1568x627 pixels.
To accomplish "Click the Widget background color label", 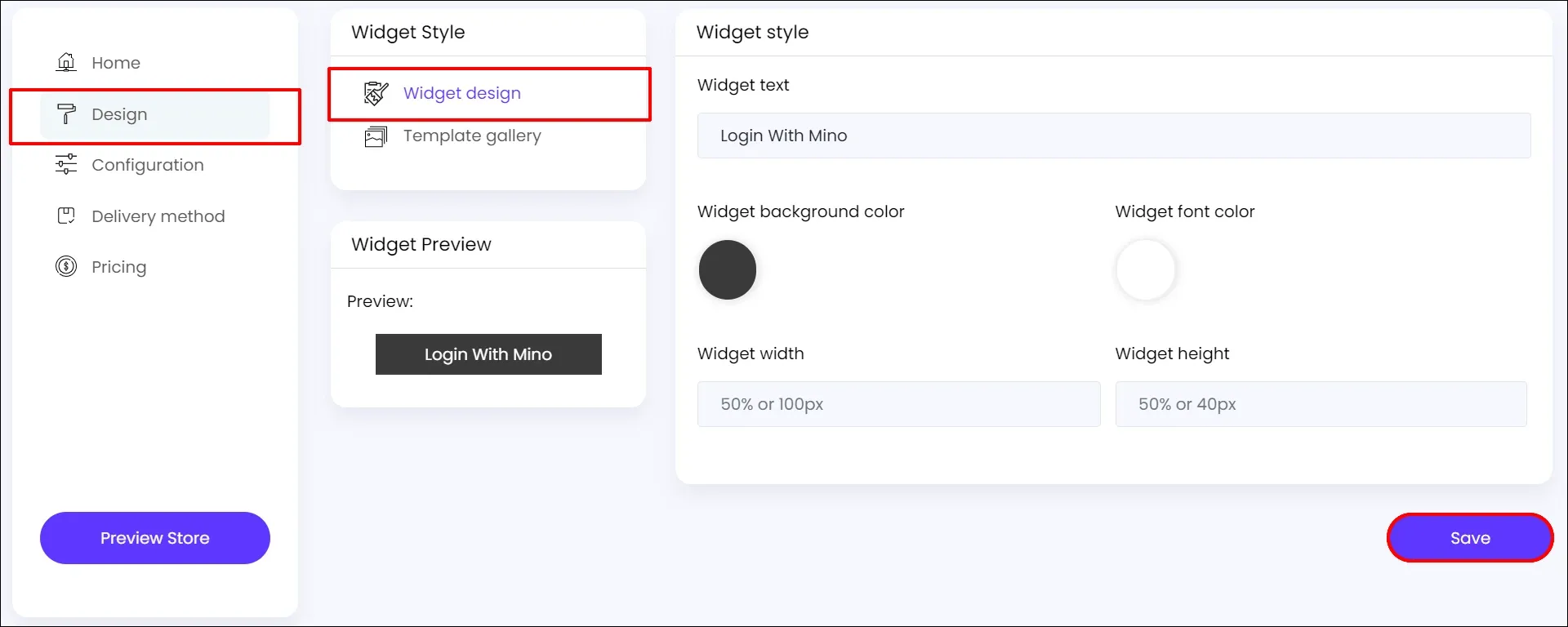I will (801, 211).
